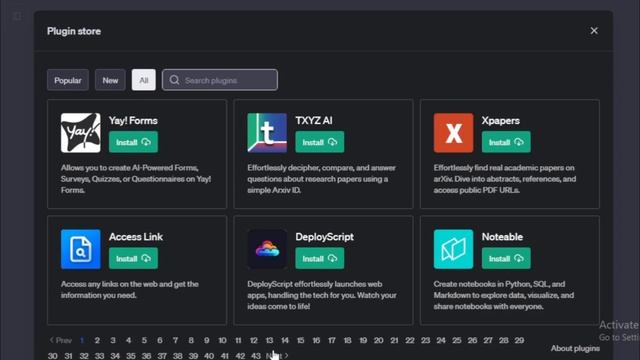
Task: Click the search magnifier icon
Action: click(174, 80)
